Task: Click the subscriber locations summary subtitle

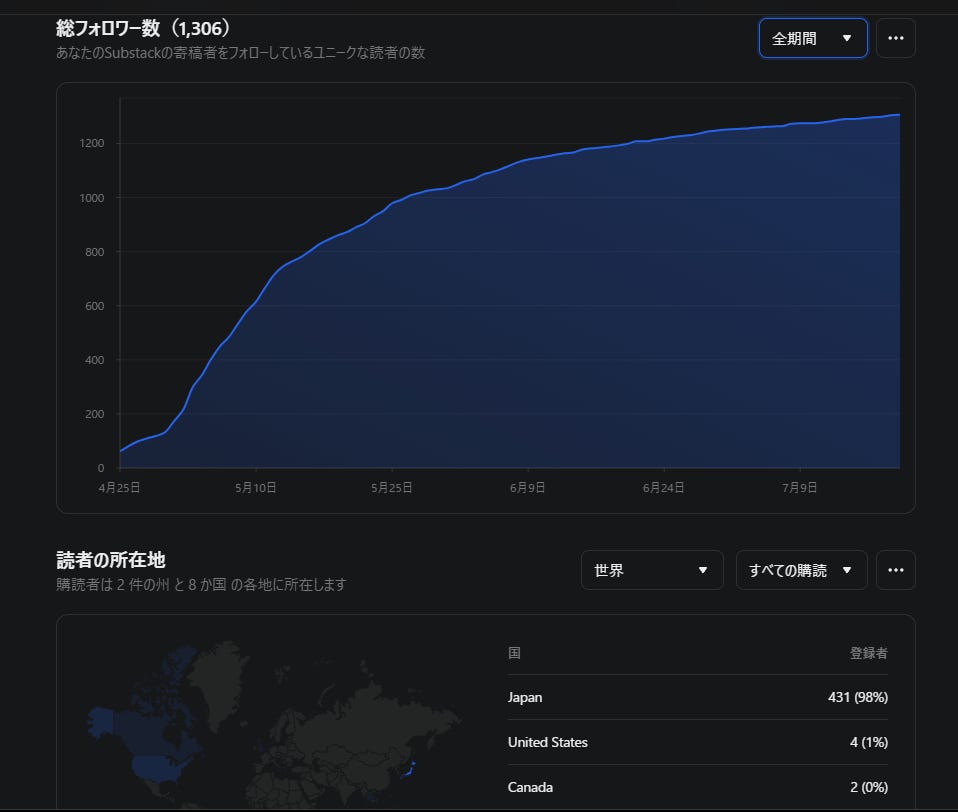Action: 201,585
